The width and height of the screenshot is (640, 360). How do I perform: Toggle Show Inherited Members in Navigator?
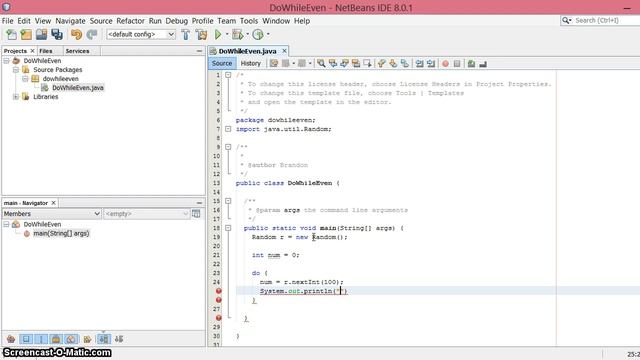11,339
